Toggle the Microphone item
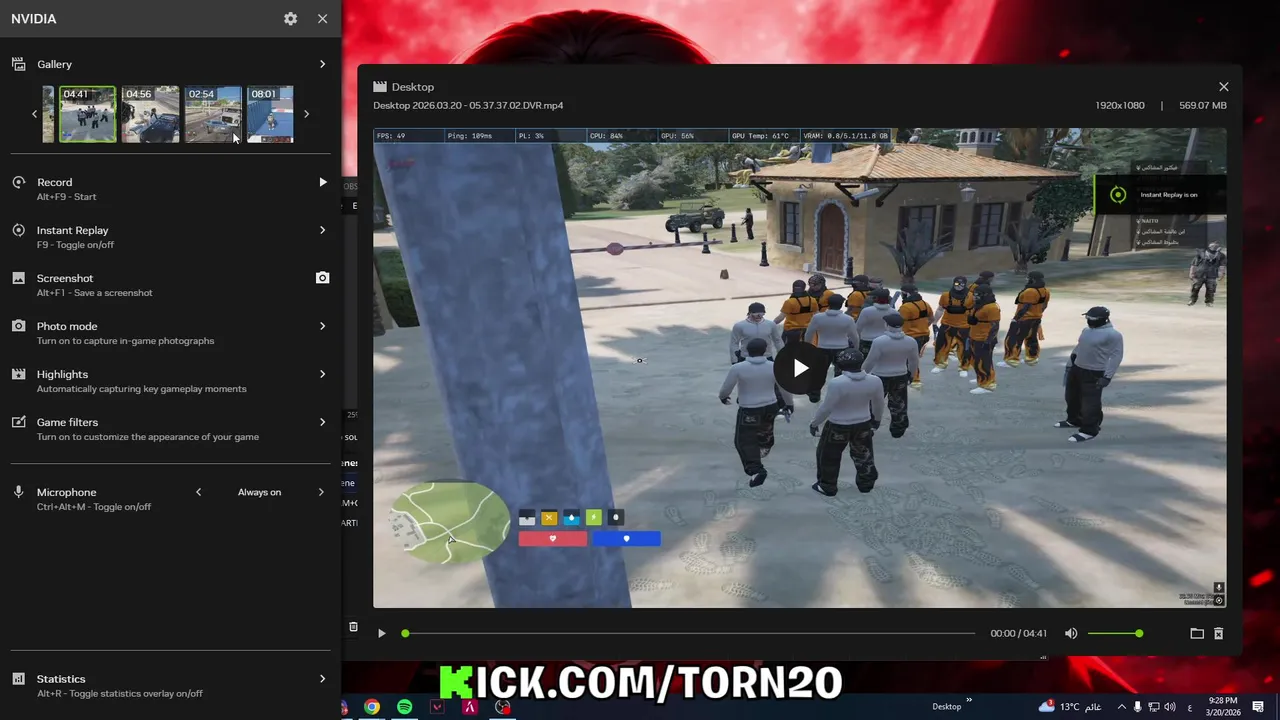 tap(94, 498)
